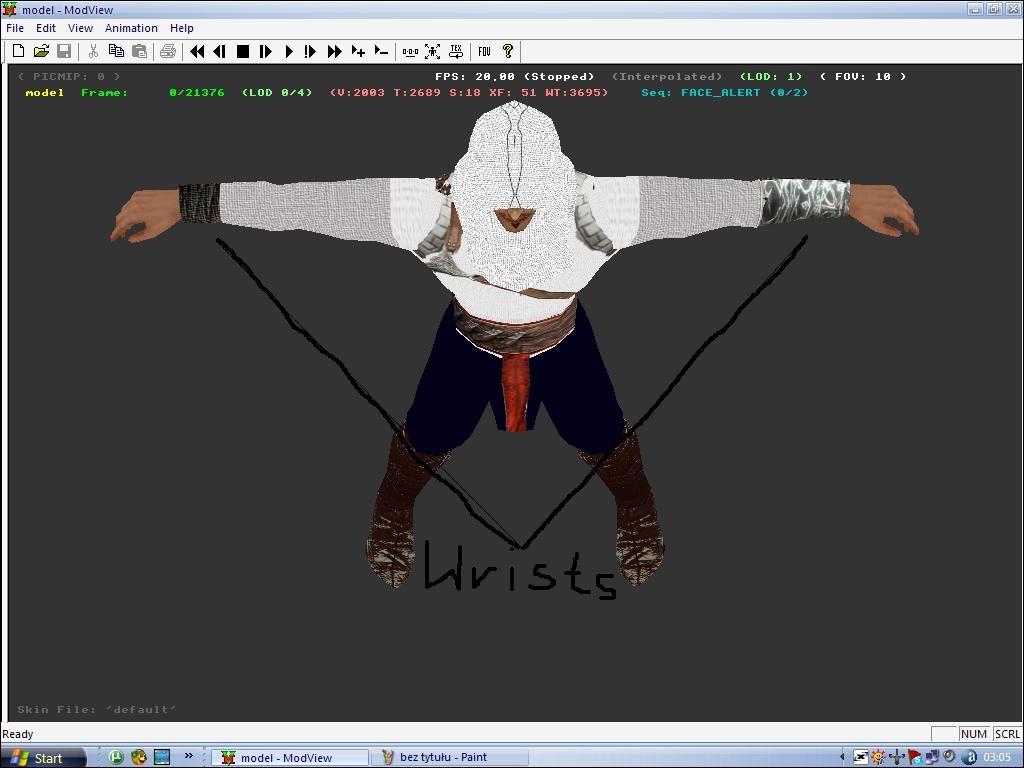Play the animation
1024x768 pixels.
(x=289, y=51)
